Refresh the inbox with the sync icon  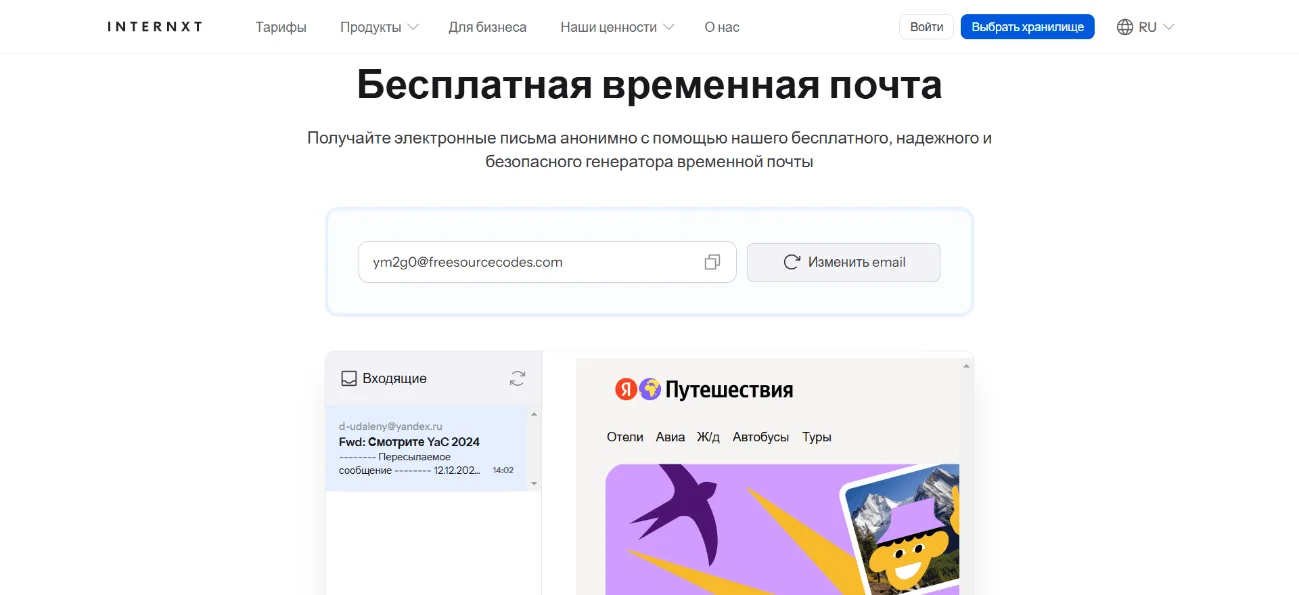point(517,378)
